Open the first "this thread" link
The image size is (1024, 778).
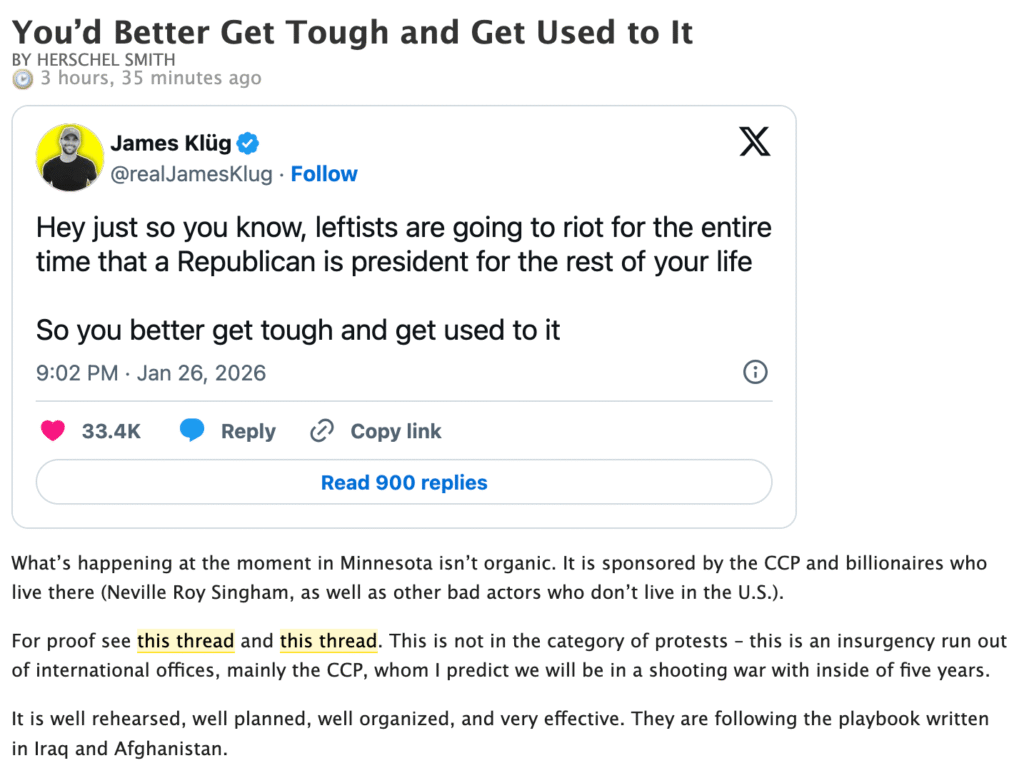pos(185,640)
